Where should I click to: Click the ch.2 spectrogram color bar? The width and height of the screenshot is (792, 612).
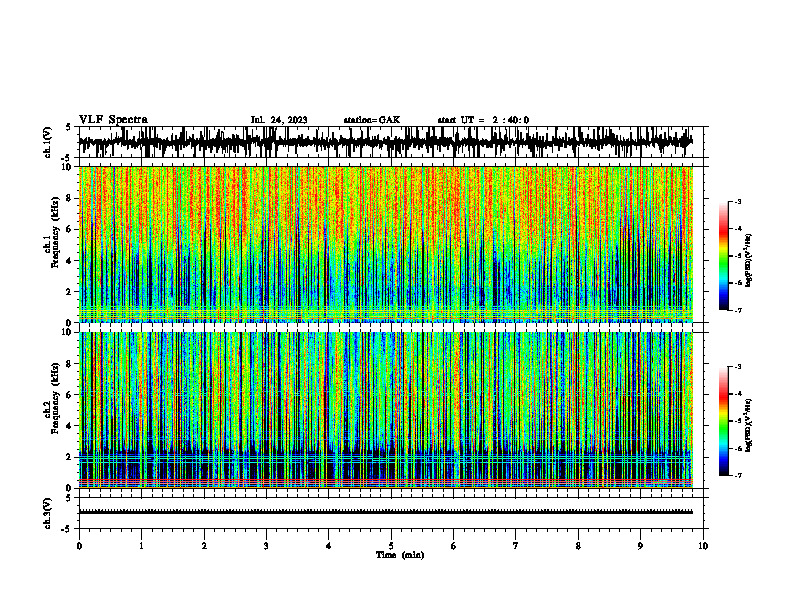click(x=723, y=421)
